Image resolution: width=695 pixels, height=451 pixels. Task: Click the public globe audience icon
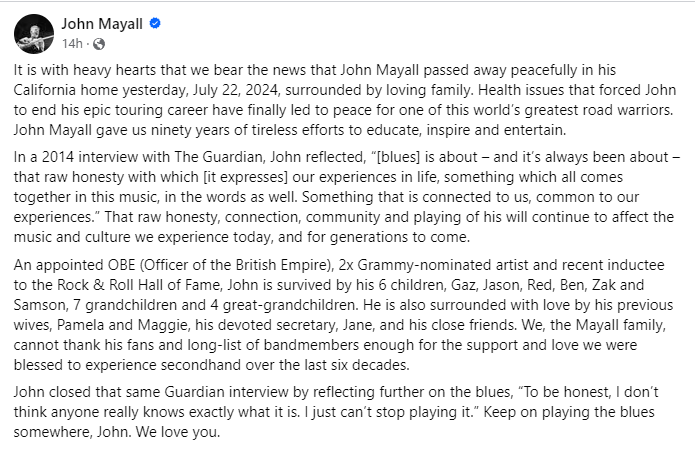99,44
